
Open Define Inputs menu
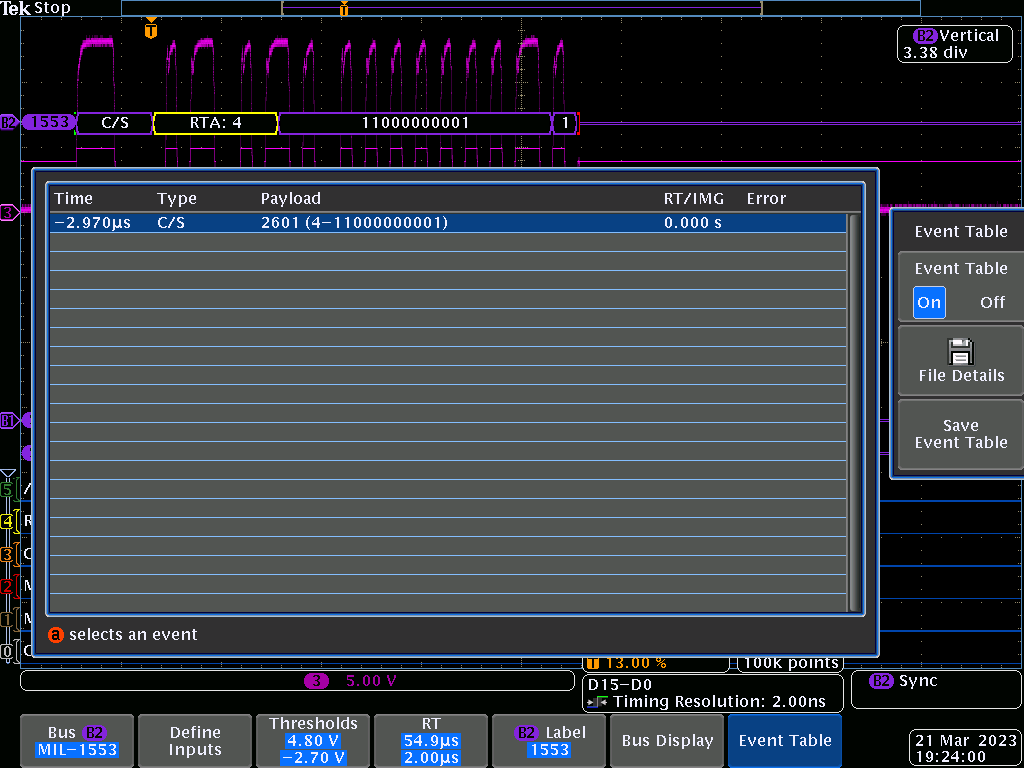pyautogui.click(x=195, y=741)
